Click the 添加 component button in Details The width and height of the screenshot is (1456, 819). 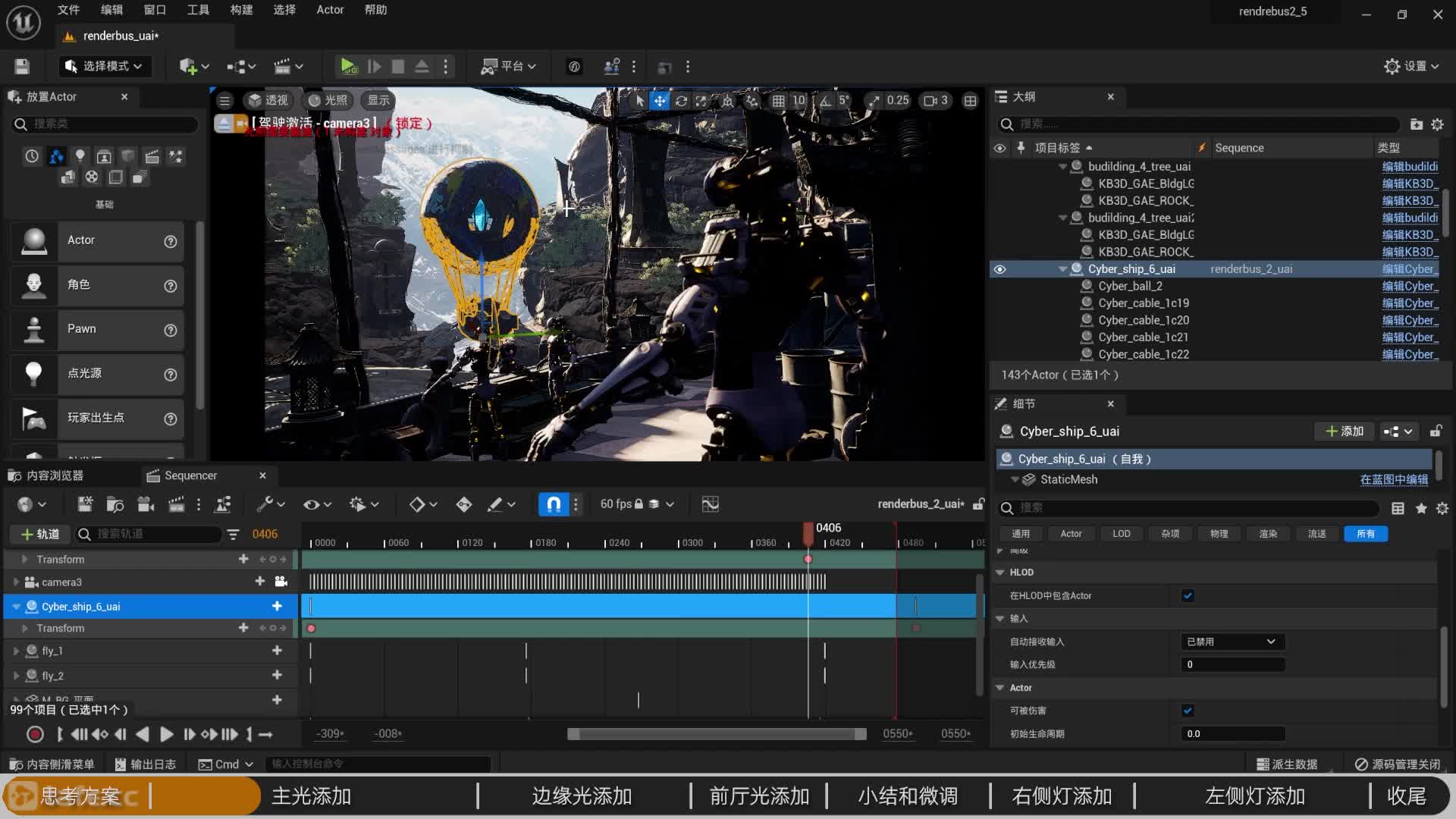(x=1345, y=431)
